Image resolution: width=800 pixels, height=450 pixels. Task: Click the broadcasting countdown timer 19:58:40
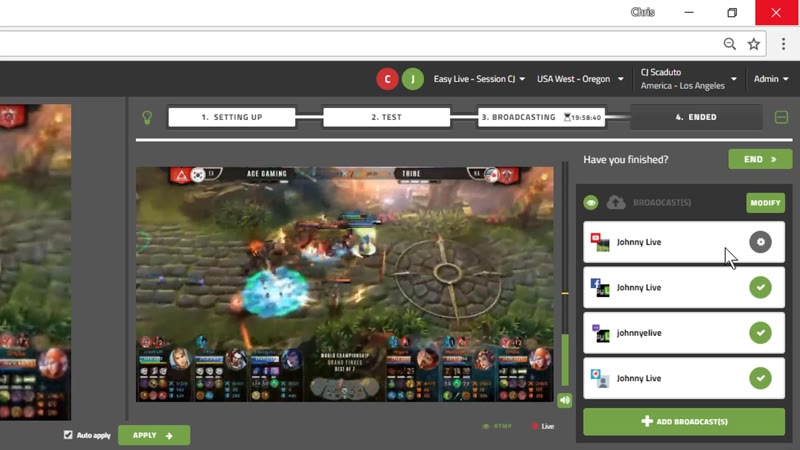point(582,117)
